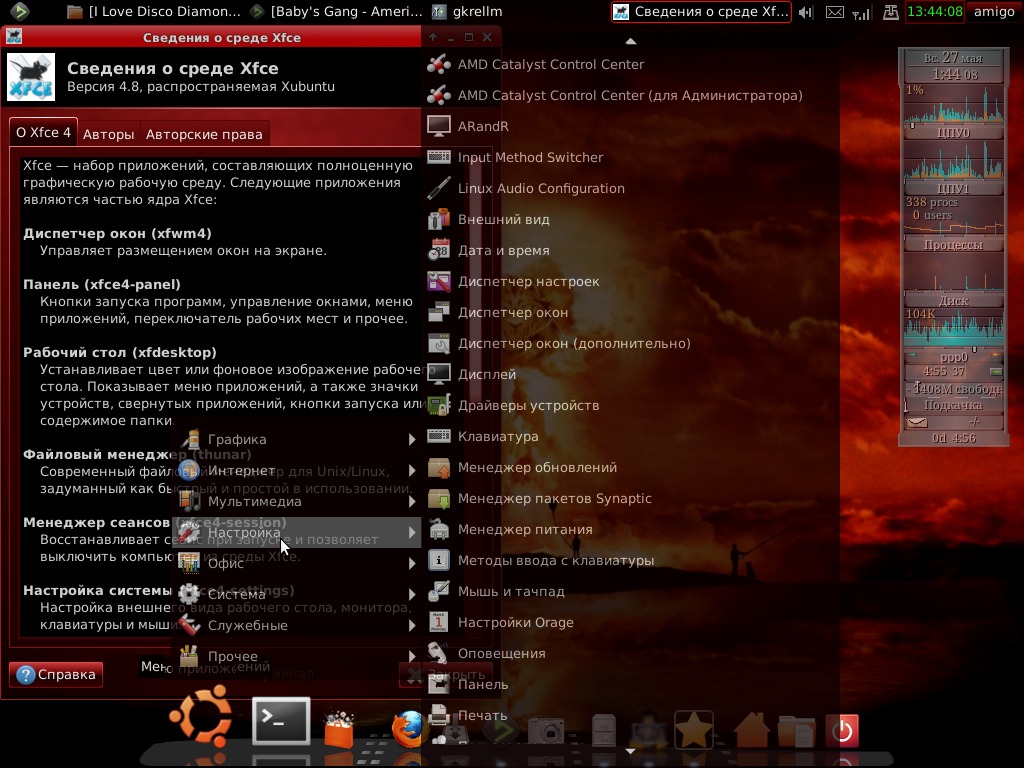The image size is (1024, 768).
Task: Open Менеджер пакетов Synaptic
Action: [630, 498]
